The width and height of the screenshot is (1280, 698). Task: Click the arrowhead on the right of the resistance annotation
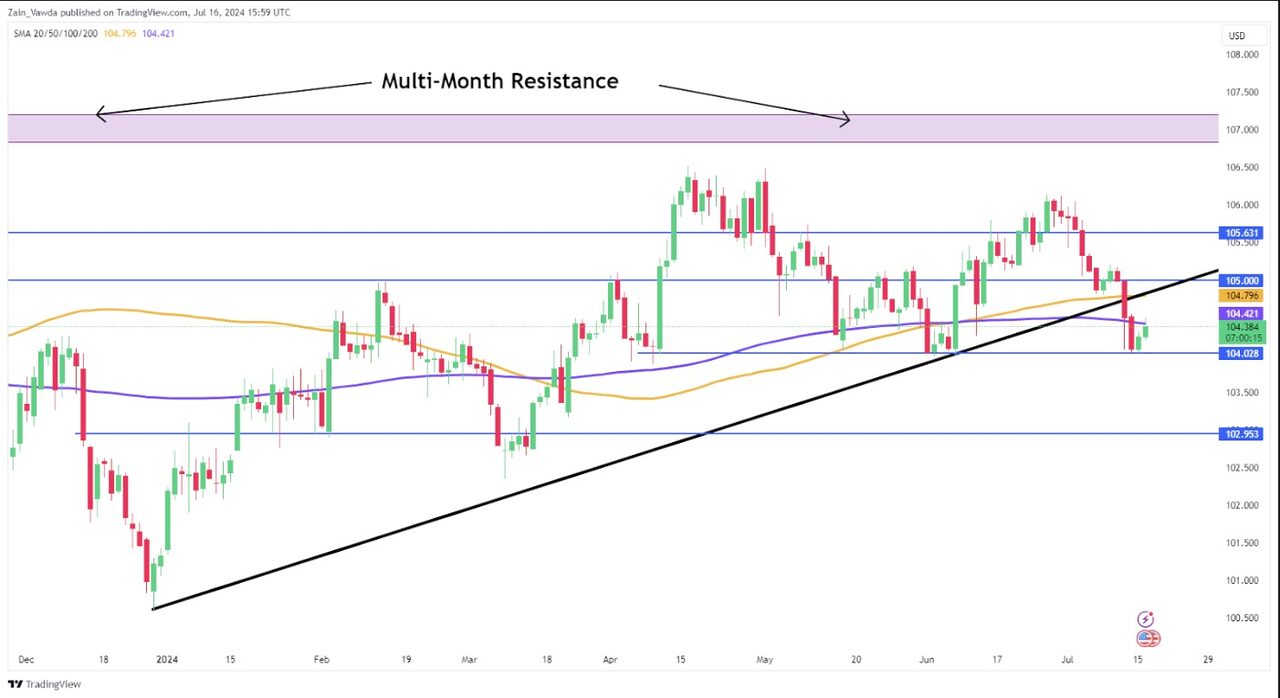(845, 119)
